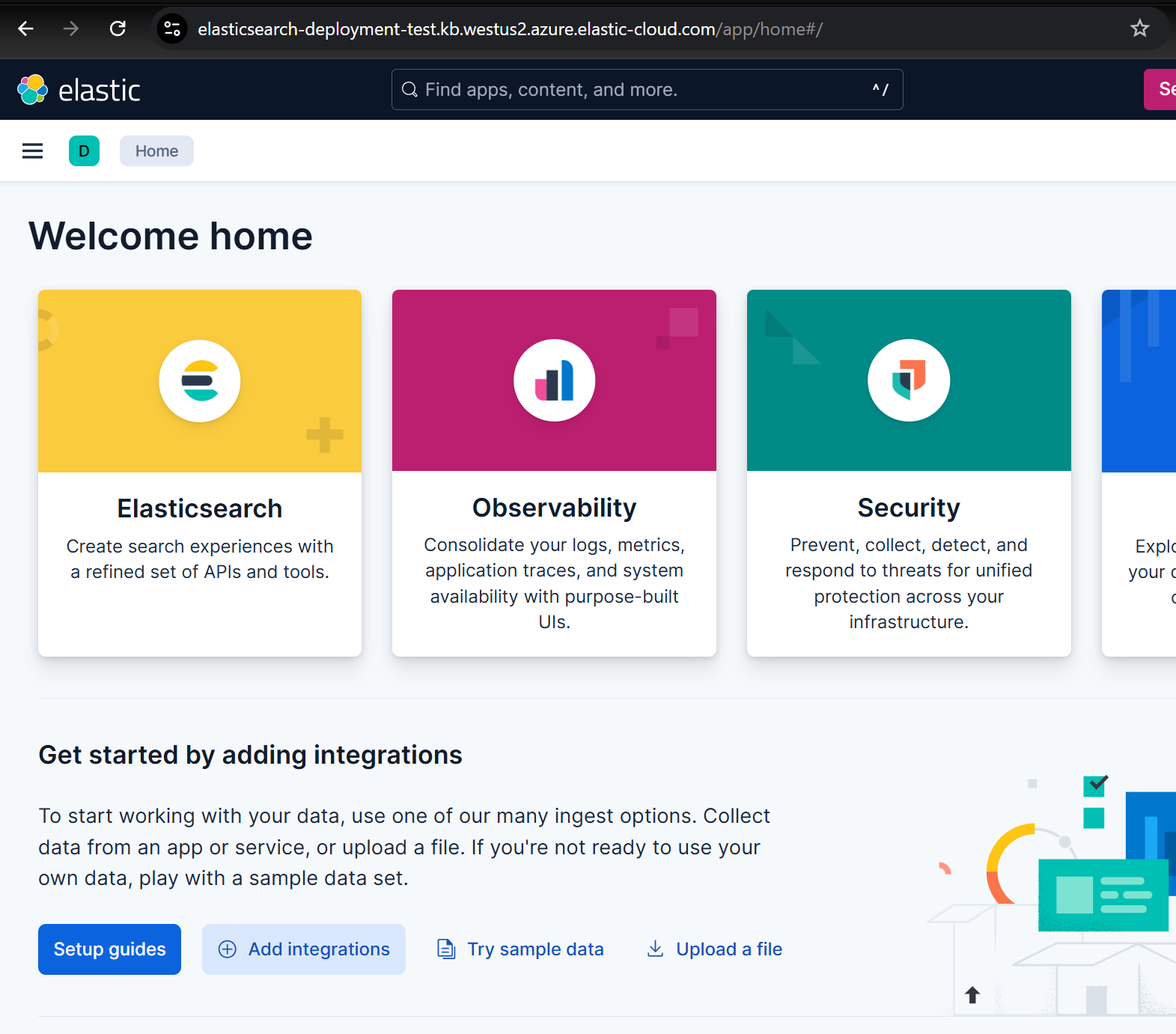The height and width of the screenshot is (1034, 1176).
Task: Click the scroll-to-top arrow icon
Action: click(972, 995)
